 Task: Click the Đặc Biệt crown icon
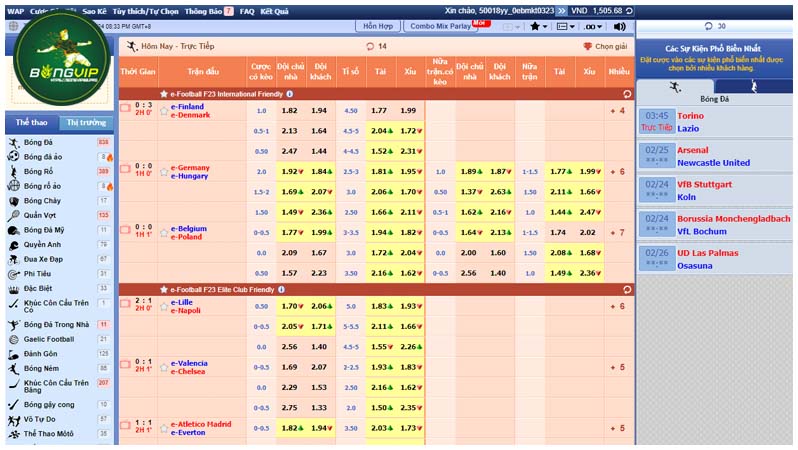pyautogui.click(x=14, y=289)
